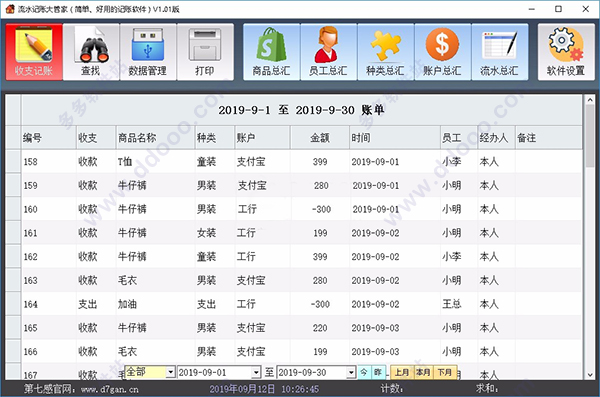This screenshot has width=600, height=397.
Task: Click the 支出 type cell in row 164
Action: 88,304
